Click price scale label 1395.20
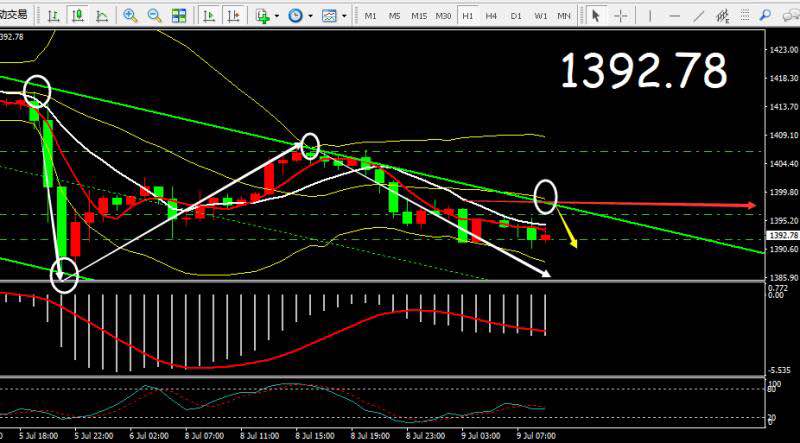 coord(785,221)
